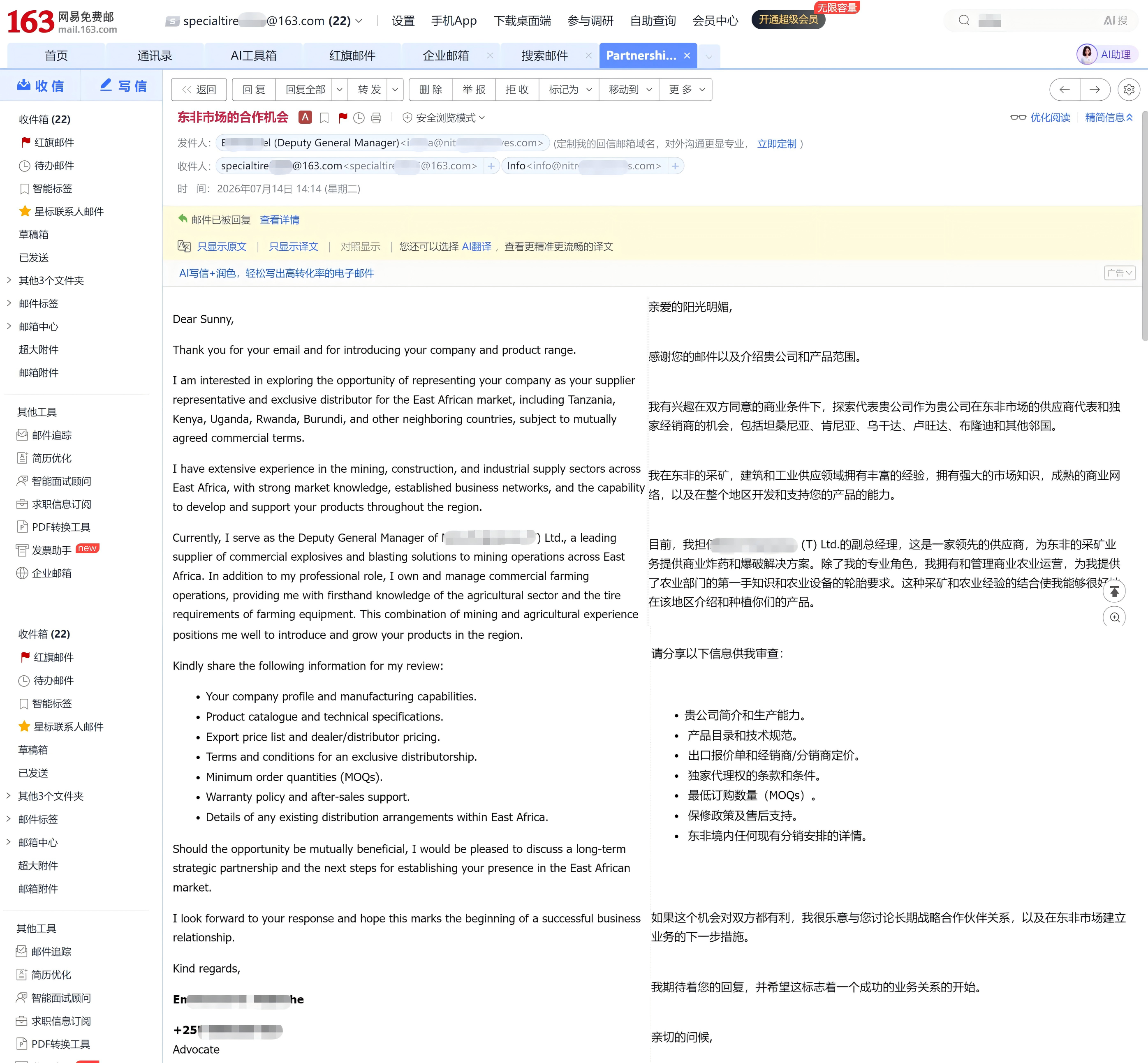Click the red A translate badge
The width and height of the screenshot is (1148, 1063).
(x=305, y=117)
